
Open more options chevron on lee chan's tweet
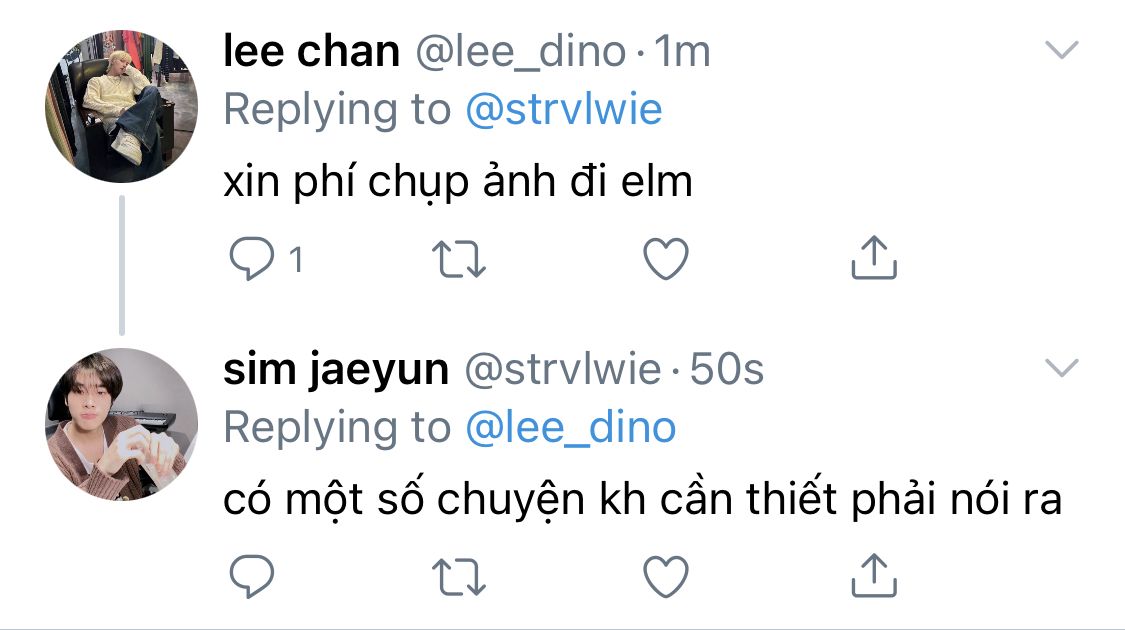pos(1061,50)
